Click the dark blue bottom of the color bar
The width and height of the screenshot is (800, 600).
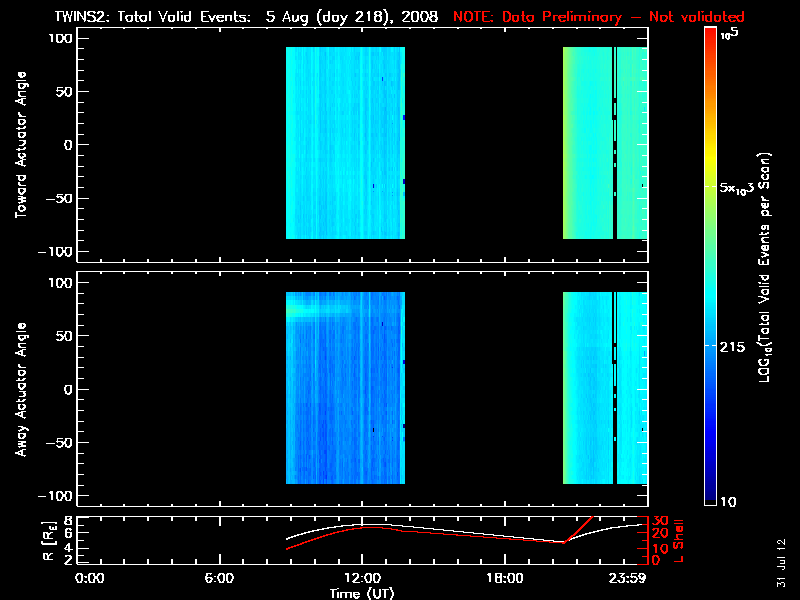tap(710, 495)
